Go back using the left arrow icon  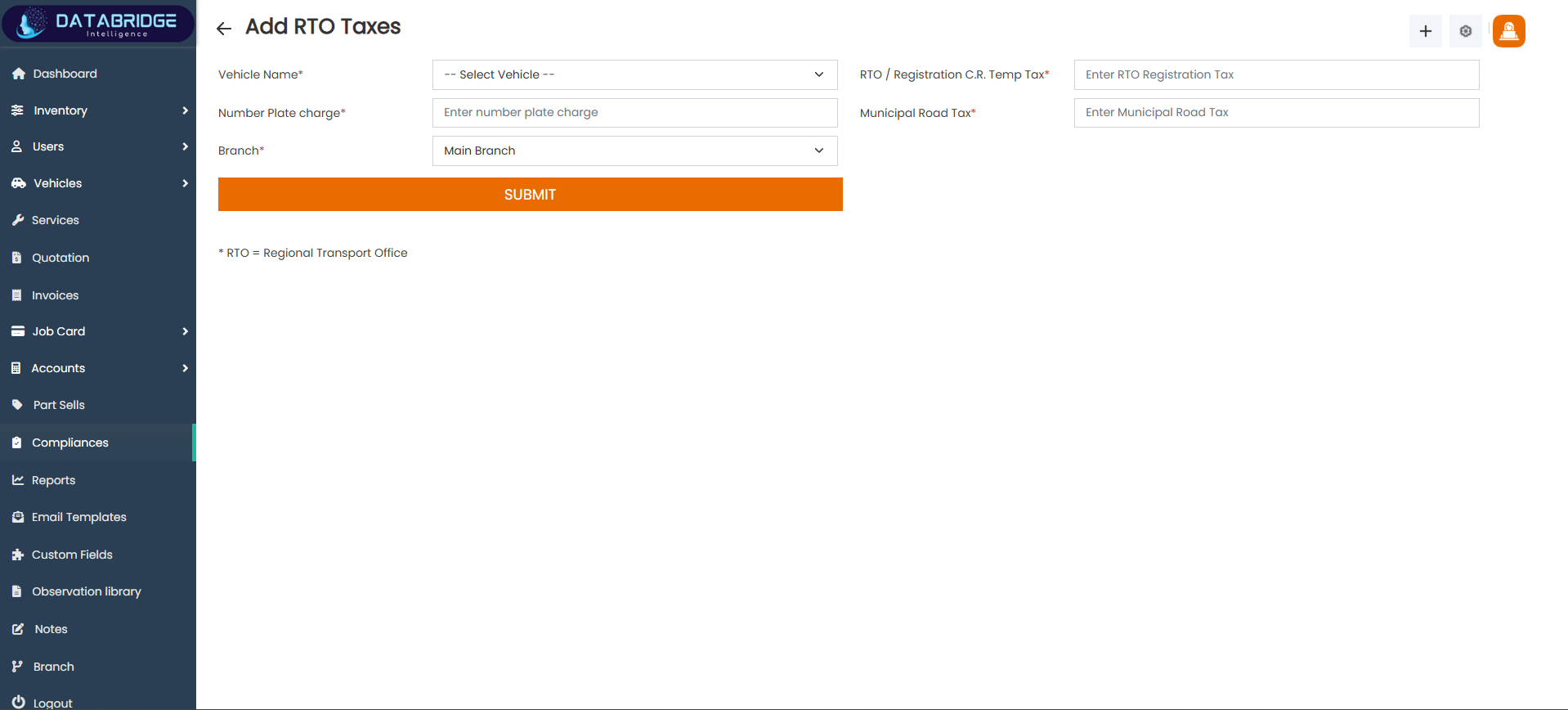pyautogui.click(x=224, y=29)
